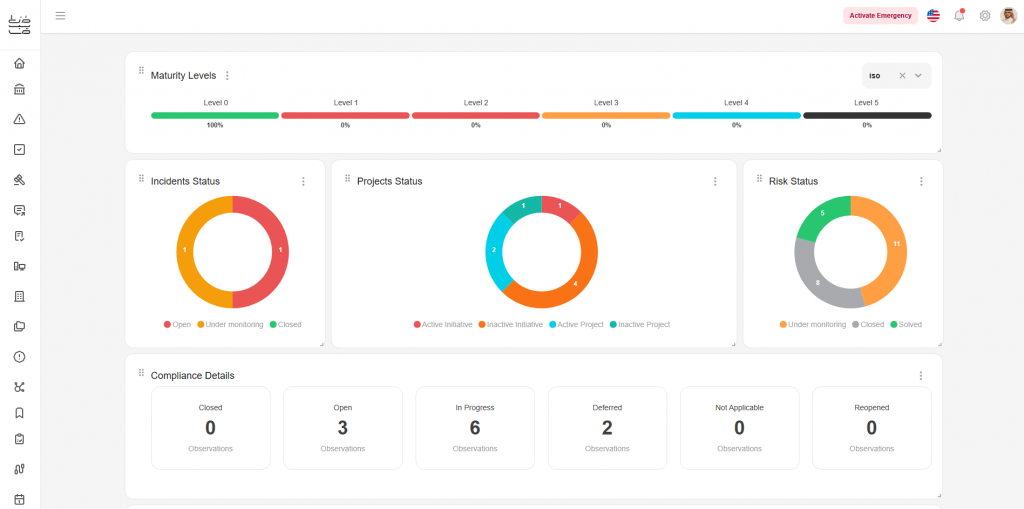Open the Compliance Details options menu
The width and height of the screenshot is (1024, 509).
[921, 376]
